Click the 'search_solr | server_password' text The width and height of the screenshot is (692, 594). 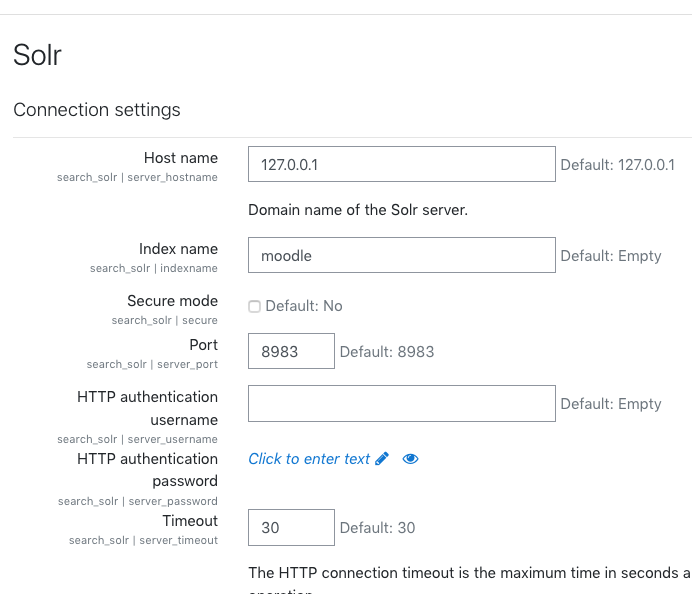[x=138, y=501]
